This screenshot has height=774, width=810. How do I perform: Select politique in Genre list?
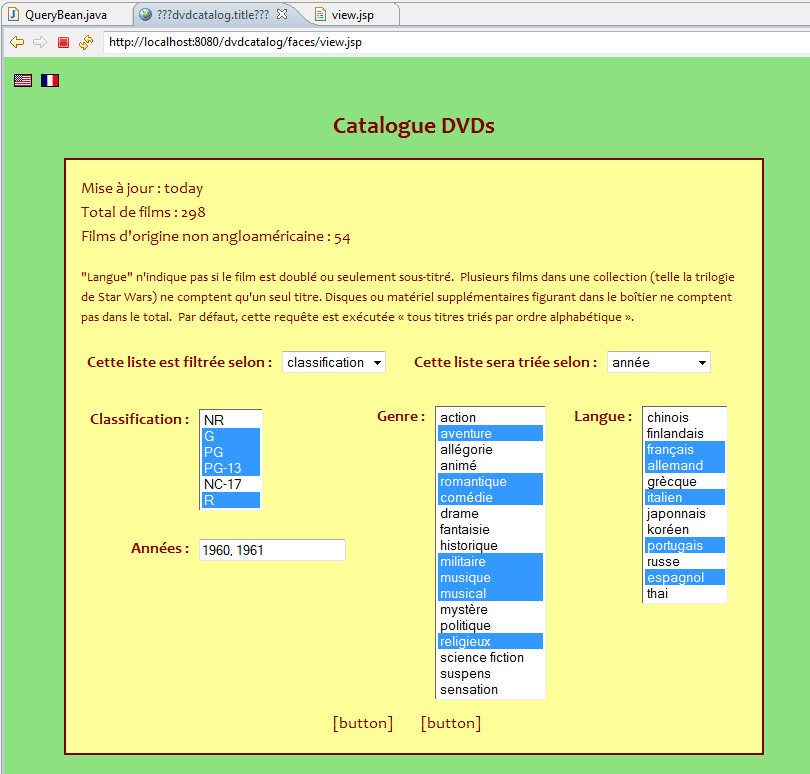coord(490,625)
